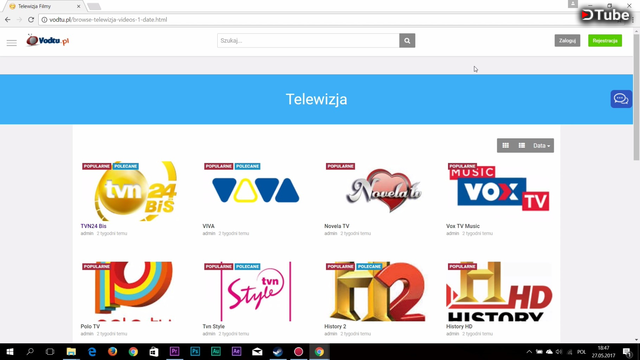Click admin under the VIVA channel

(x=209, y=233)
